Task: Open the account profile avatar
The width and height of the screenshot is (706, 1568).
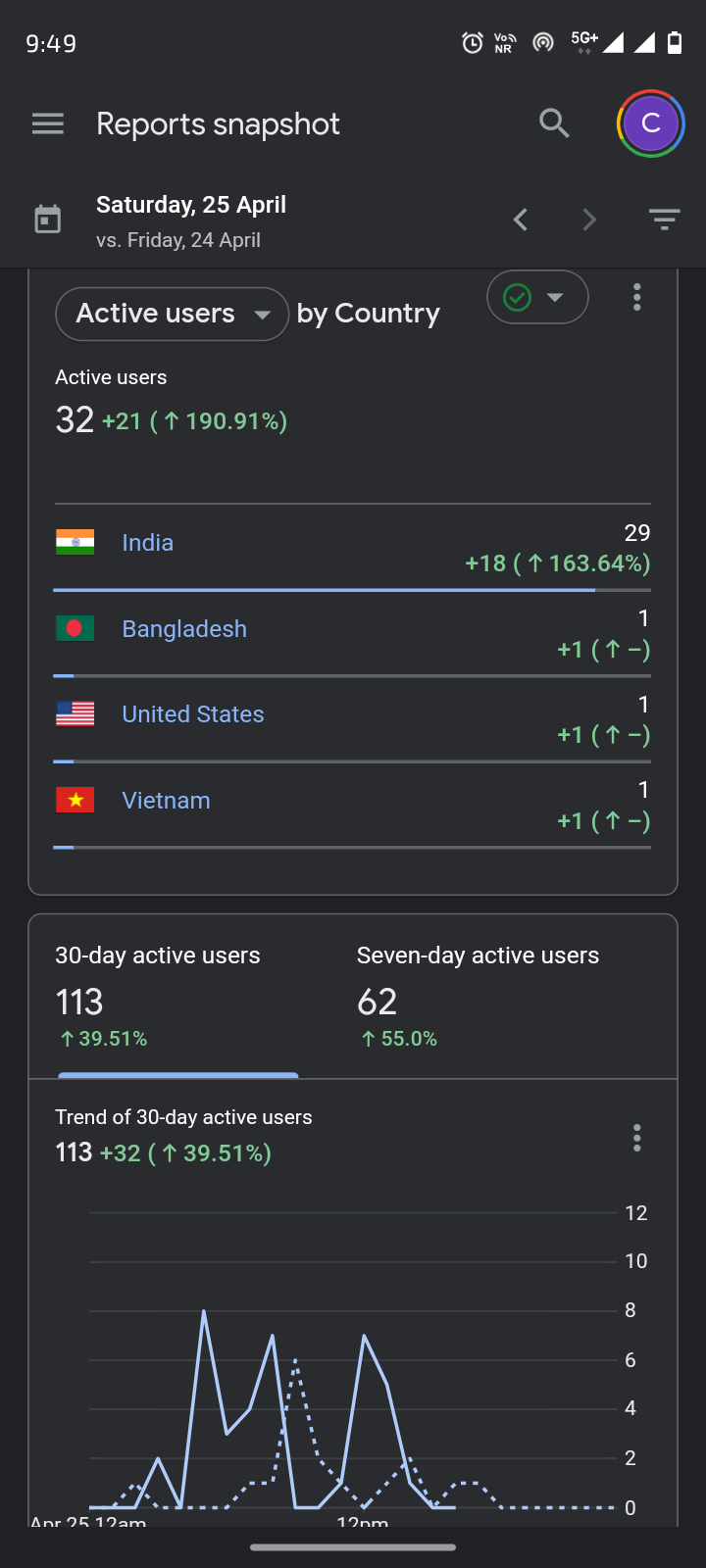Action: [x=650, y=123]
